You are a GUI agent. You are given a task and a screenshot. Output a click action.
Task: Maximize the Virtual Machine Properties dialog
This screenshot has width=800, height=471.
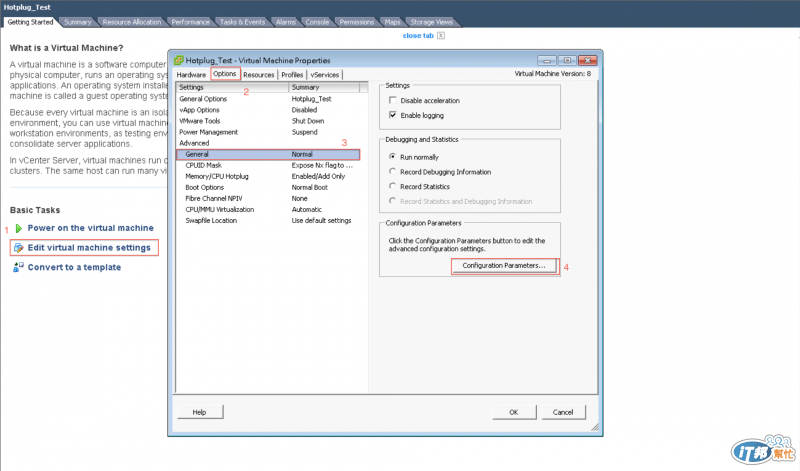567,60
